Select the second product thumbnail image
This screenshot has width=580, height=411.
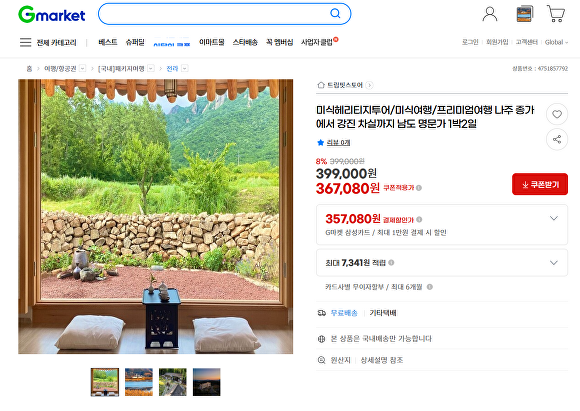coord(139,382)
